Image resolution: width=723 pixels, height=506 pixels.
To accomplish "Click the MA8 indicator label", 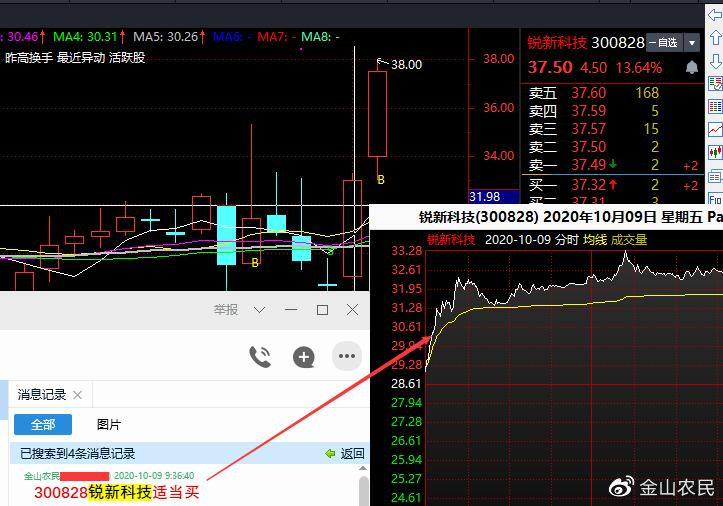I will pos(320,36).
